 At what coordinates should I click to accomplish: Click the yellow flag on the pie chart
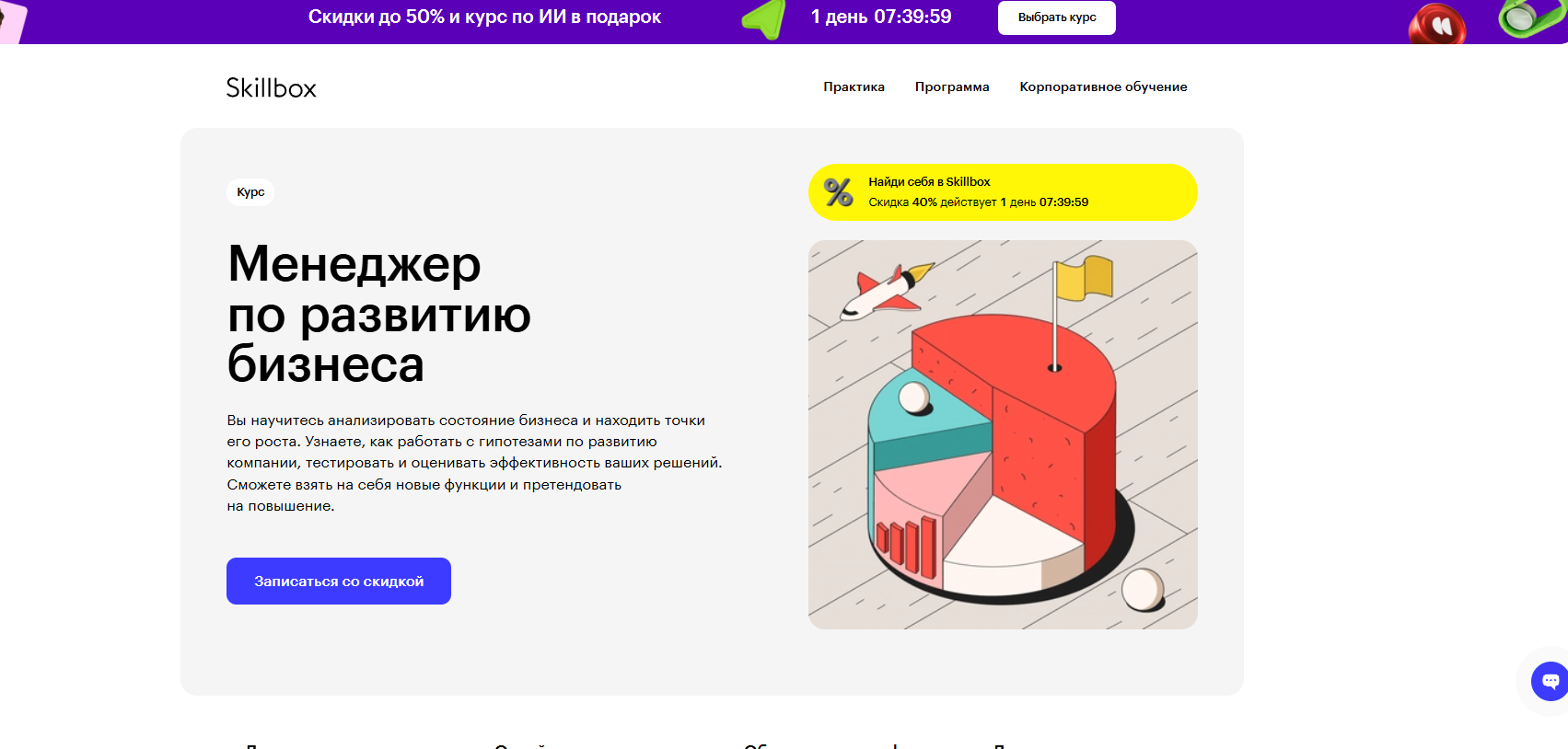tap(1085, 280)
